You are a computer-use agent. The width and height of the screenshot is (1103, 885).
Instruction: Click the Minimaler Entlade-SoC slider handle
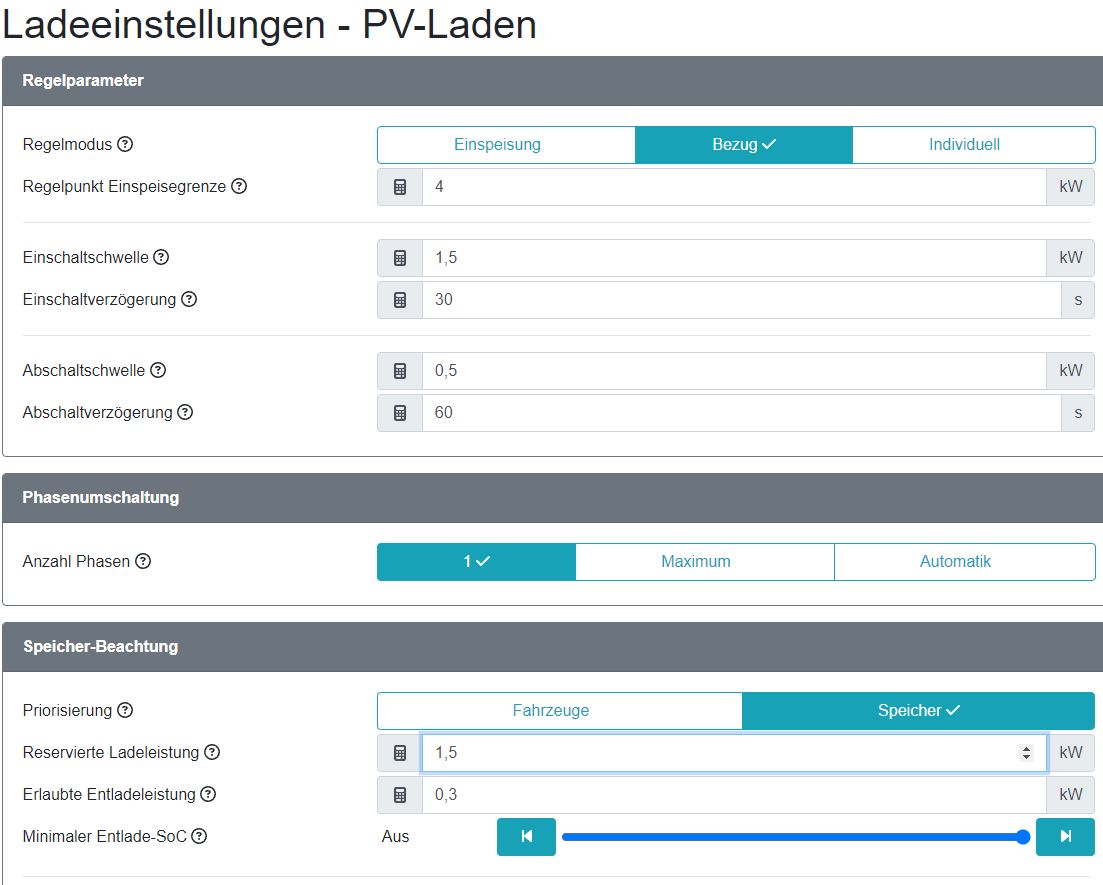click(1023, 836)
